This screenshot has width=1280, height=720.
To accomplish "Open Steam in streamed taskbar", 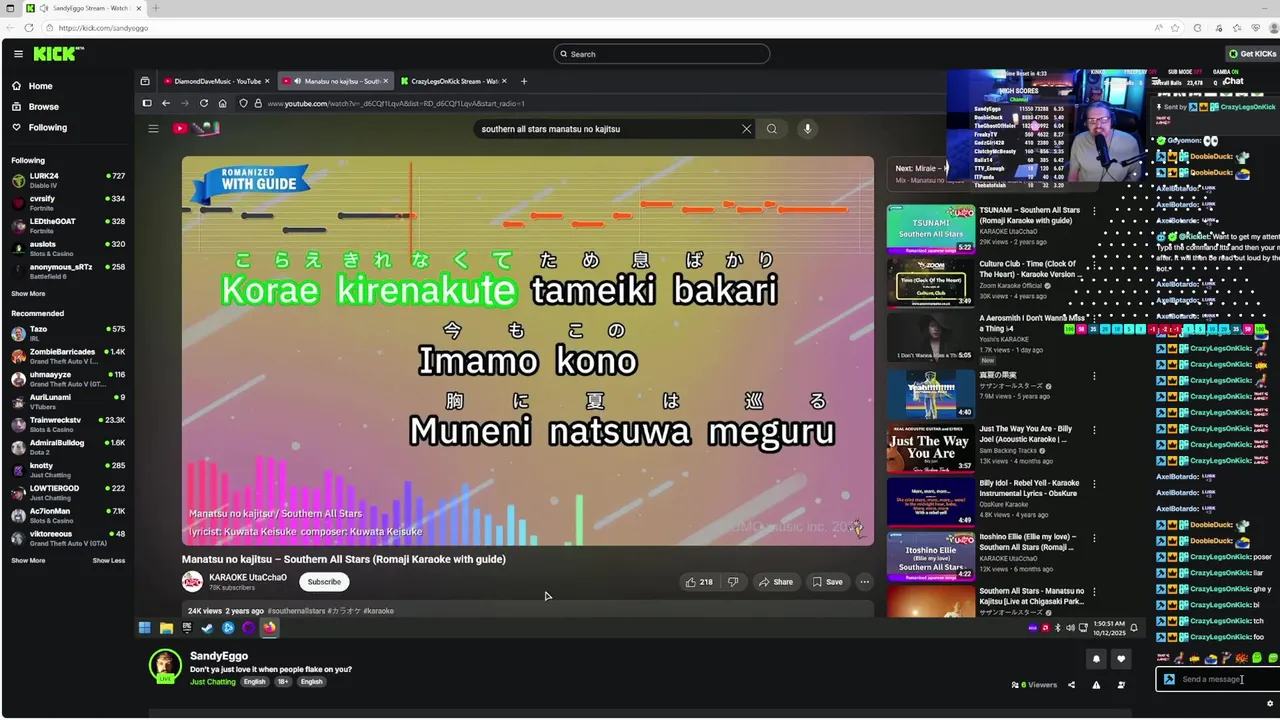I will point(207,628).
